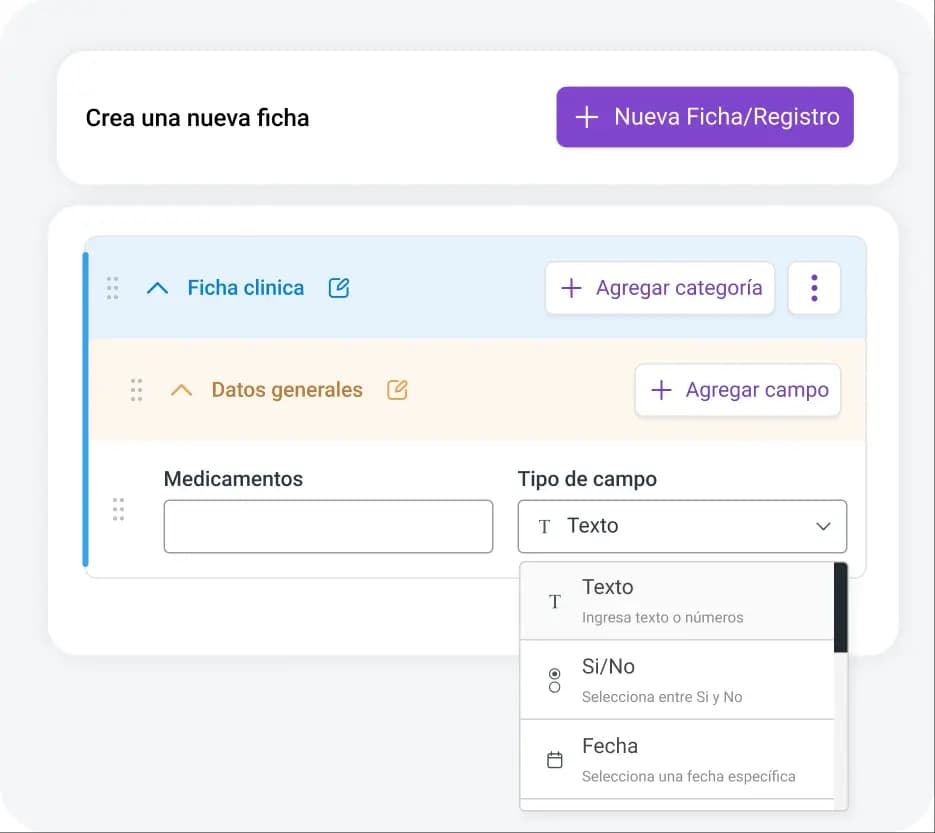Click inside the Medicamentos text input

click(x=327, y=526)
